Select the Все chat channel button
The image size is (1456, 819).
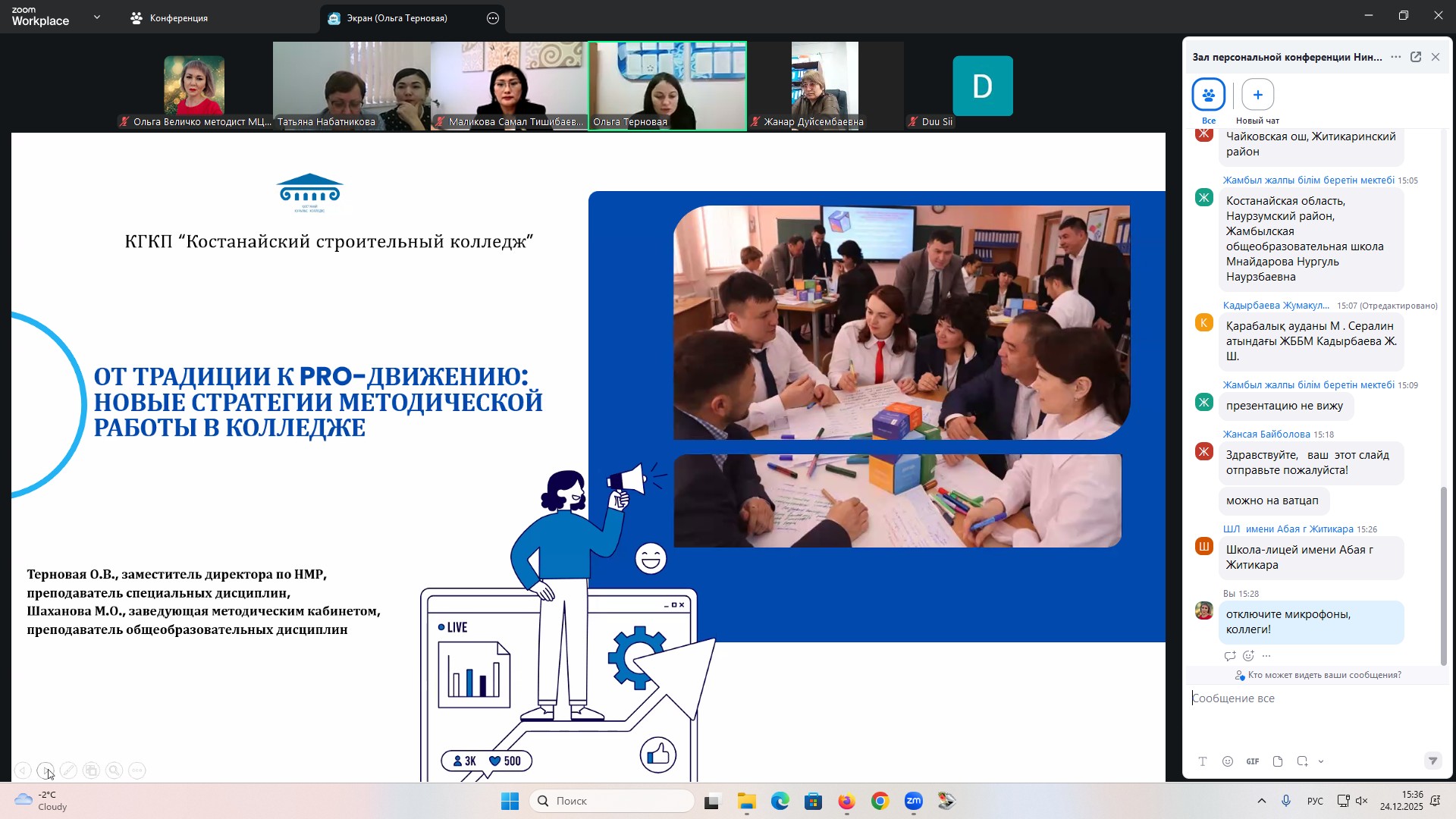[x=1208, y=96]
